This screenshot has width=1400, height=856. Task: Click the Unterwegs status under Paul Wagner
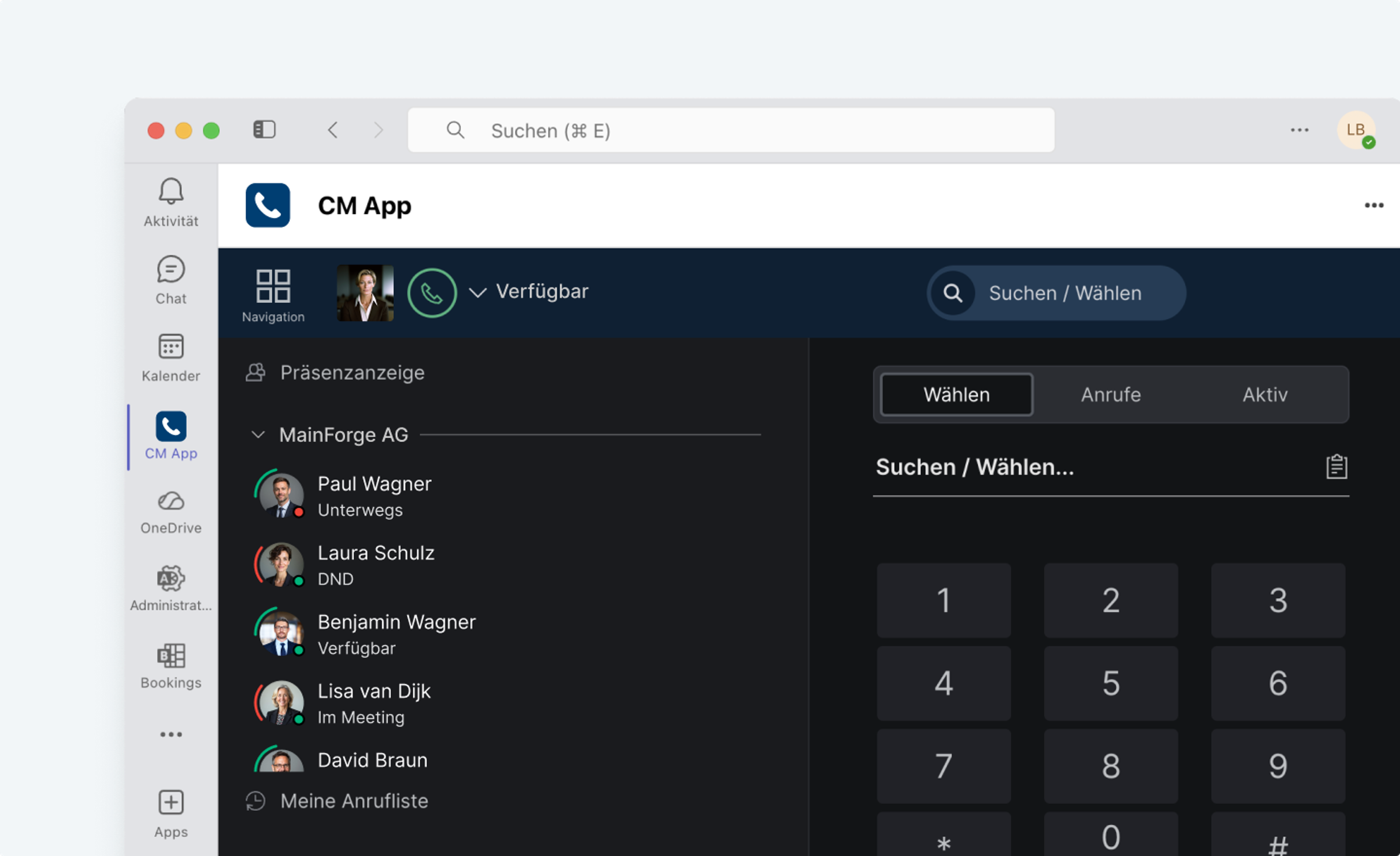point(360,510)
